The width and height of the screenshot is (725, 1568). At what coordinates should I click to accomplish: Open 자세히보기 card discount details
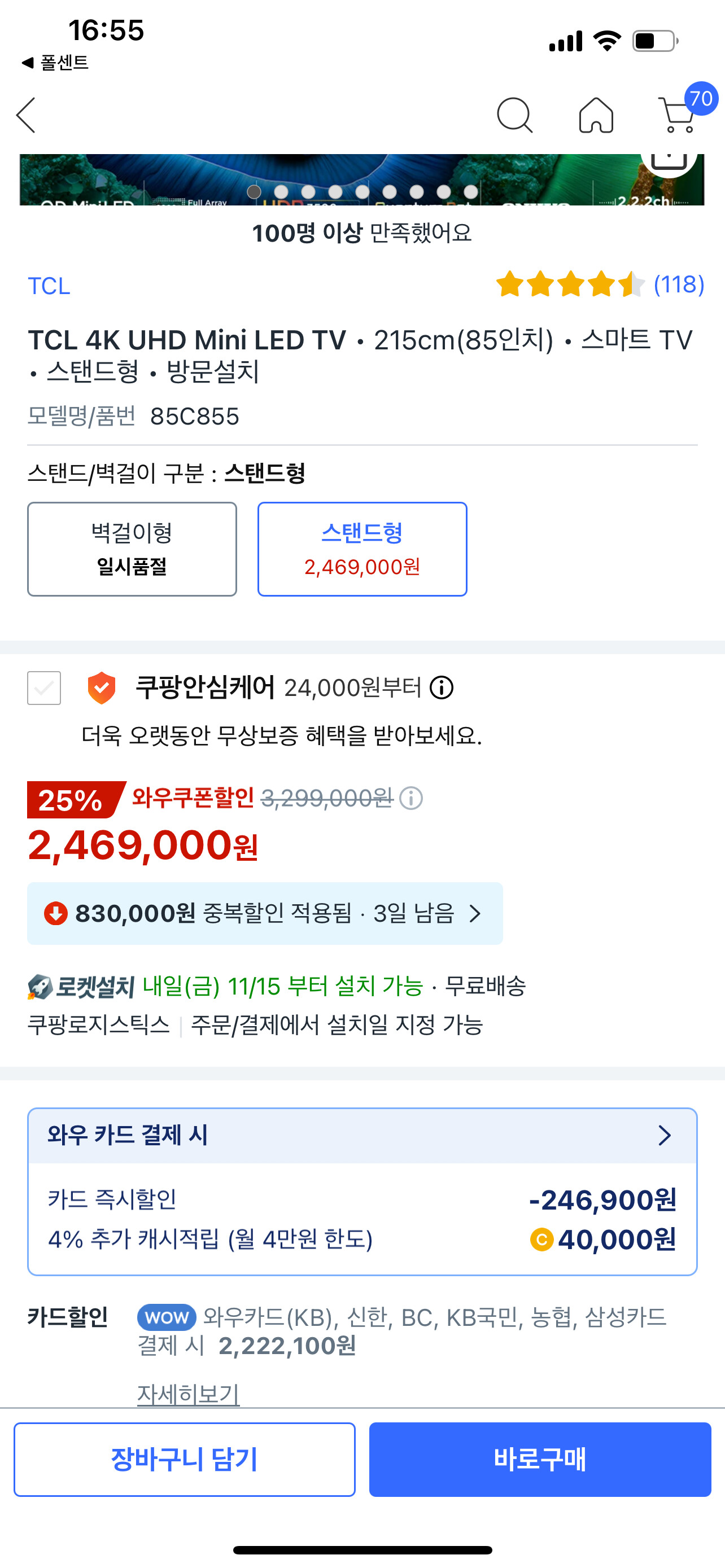click(x=188, y=1393)
